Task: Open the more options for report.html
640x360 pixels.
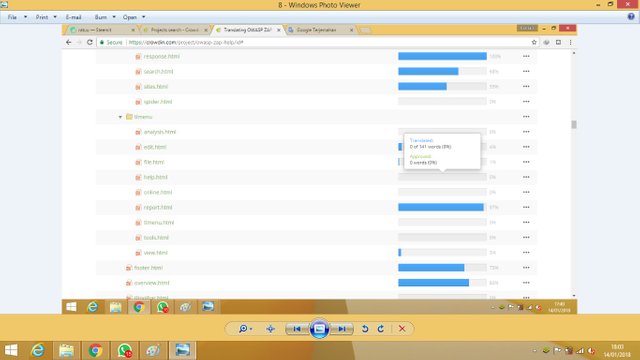Action: (x=526, y=207)
